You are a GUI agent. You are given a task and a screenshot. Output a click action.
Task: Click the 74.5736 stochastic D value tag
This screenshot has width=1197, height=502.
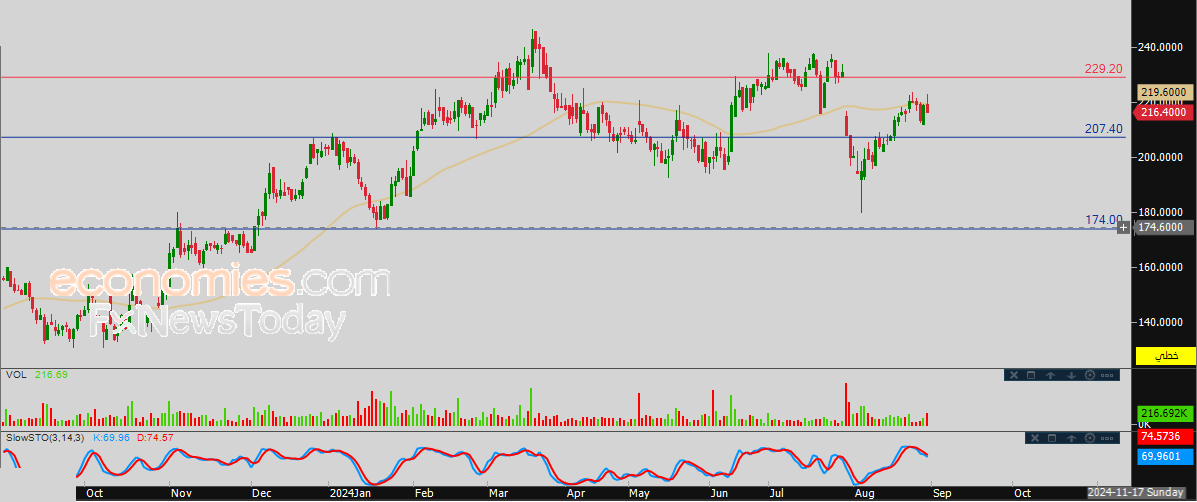(1164, 438)
